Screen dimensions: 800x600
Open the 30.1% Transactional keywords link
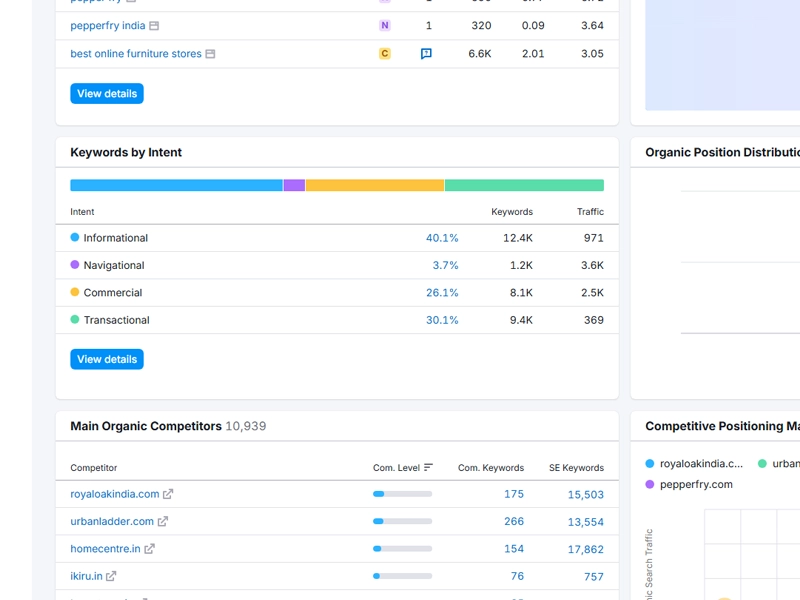pyautogui.click(x=443, y=320)
